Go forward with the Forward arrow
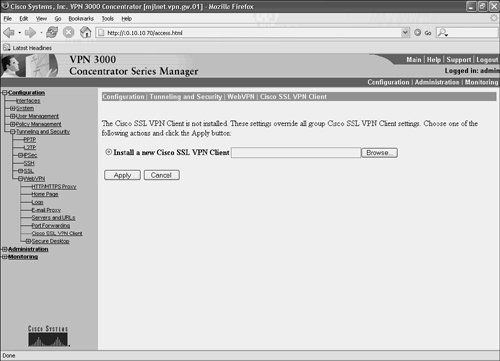This screenshot has height=361, width=500. click(x=30, y=32)
